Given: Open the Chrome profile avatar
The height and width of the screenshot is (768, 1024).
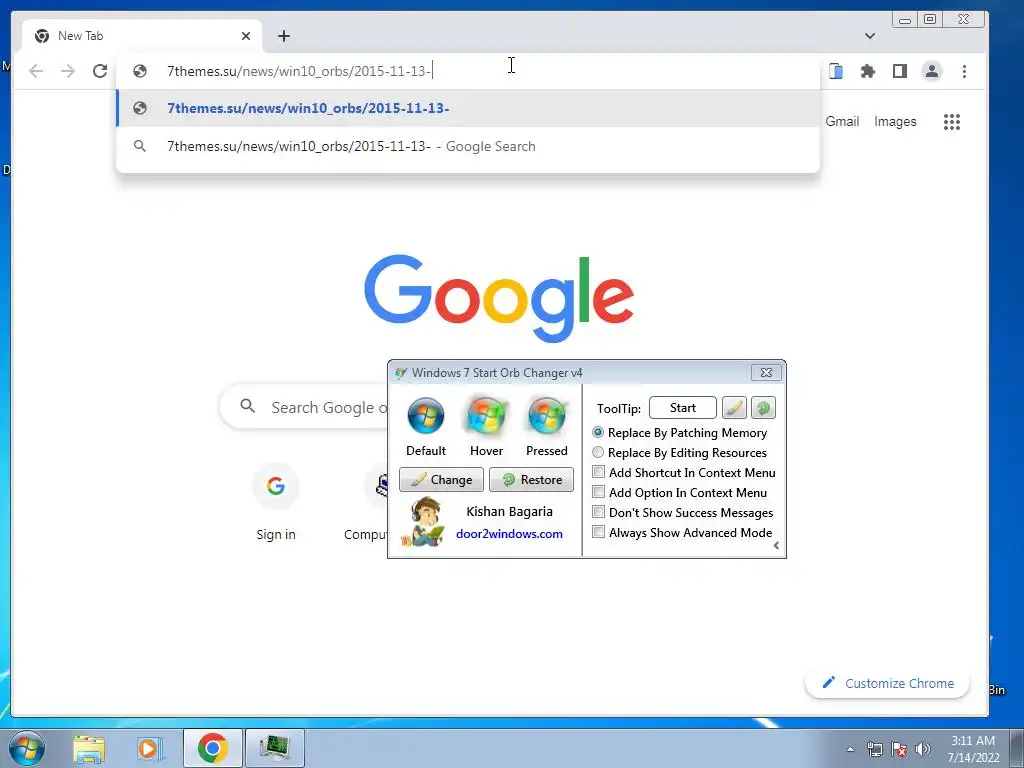Looking at the screenshot, I should pos(932,71).
